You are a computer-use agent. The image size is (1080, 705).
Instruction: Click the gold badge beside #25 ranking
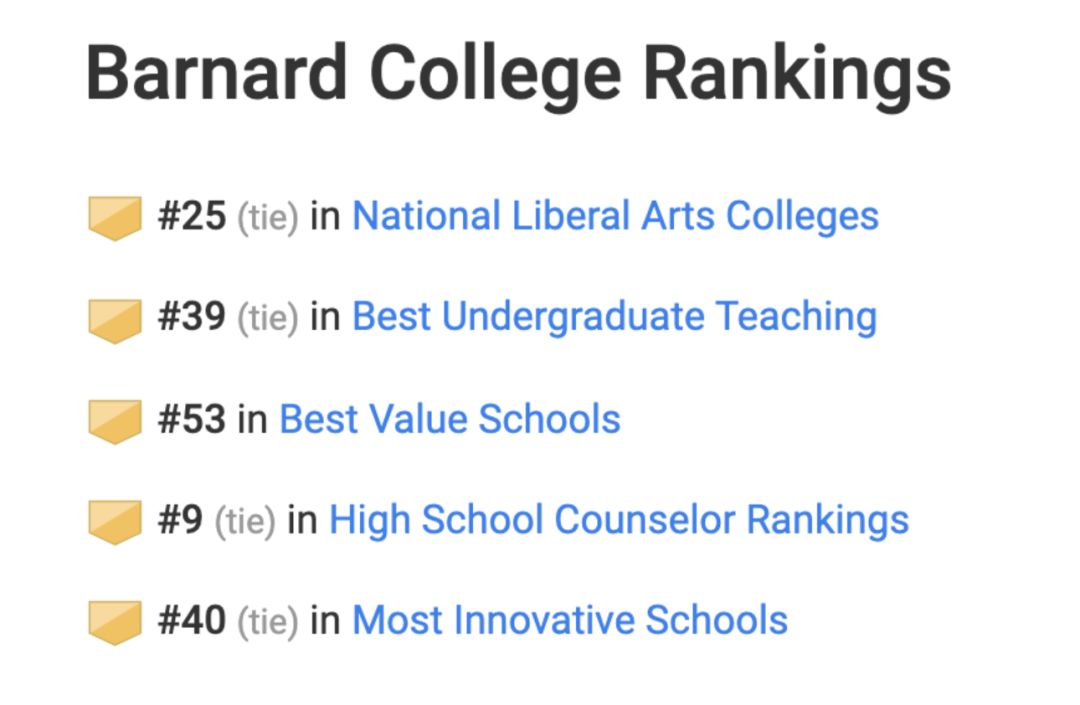point(115,218)
